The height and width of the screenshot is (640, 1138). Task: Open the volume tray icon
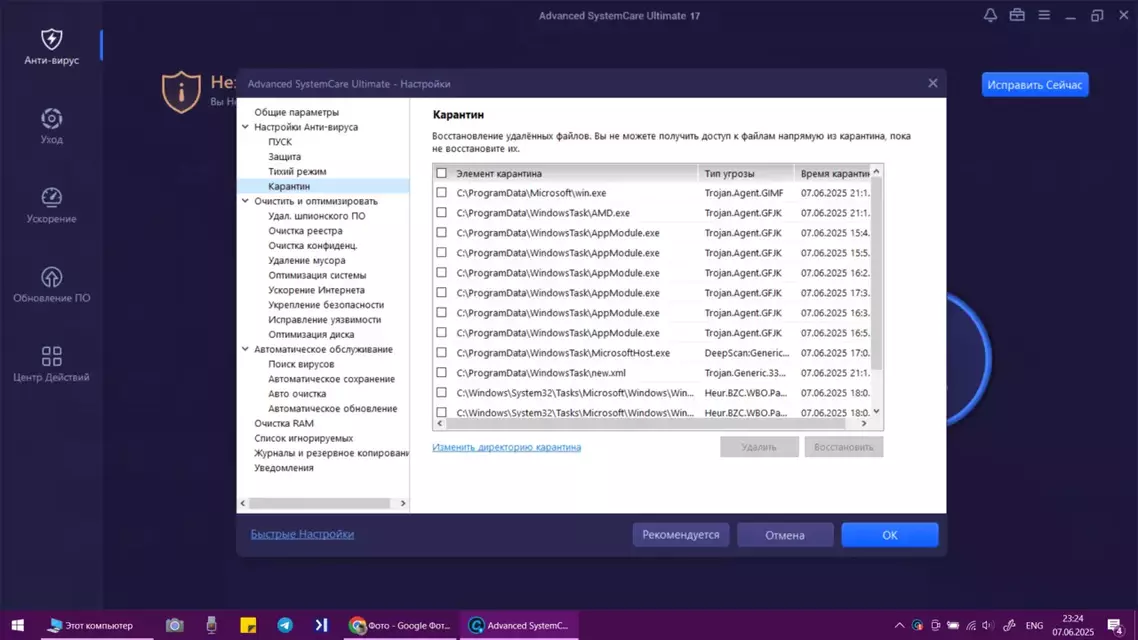[988, 625]
